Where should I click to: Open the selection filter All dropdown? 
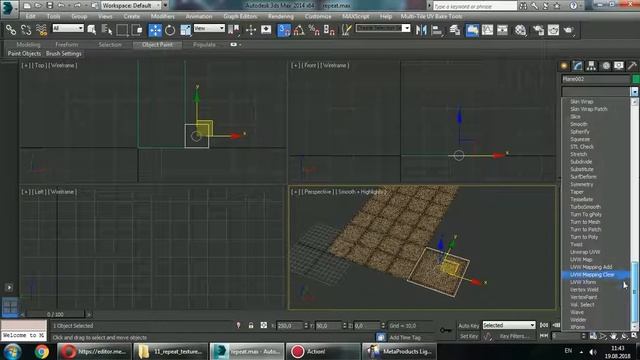click(68, 28)
